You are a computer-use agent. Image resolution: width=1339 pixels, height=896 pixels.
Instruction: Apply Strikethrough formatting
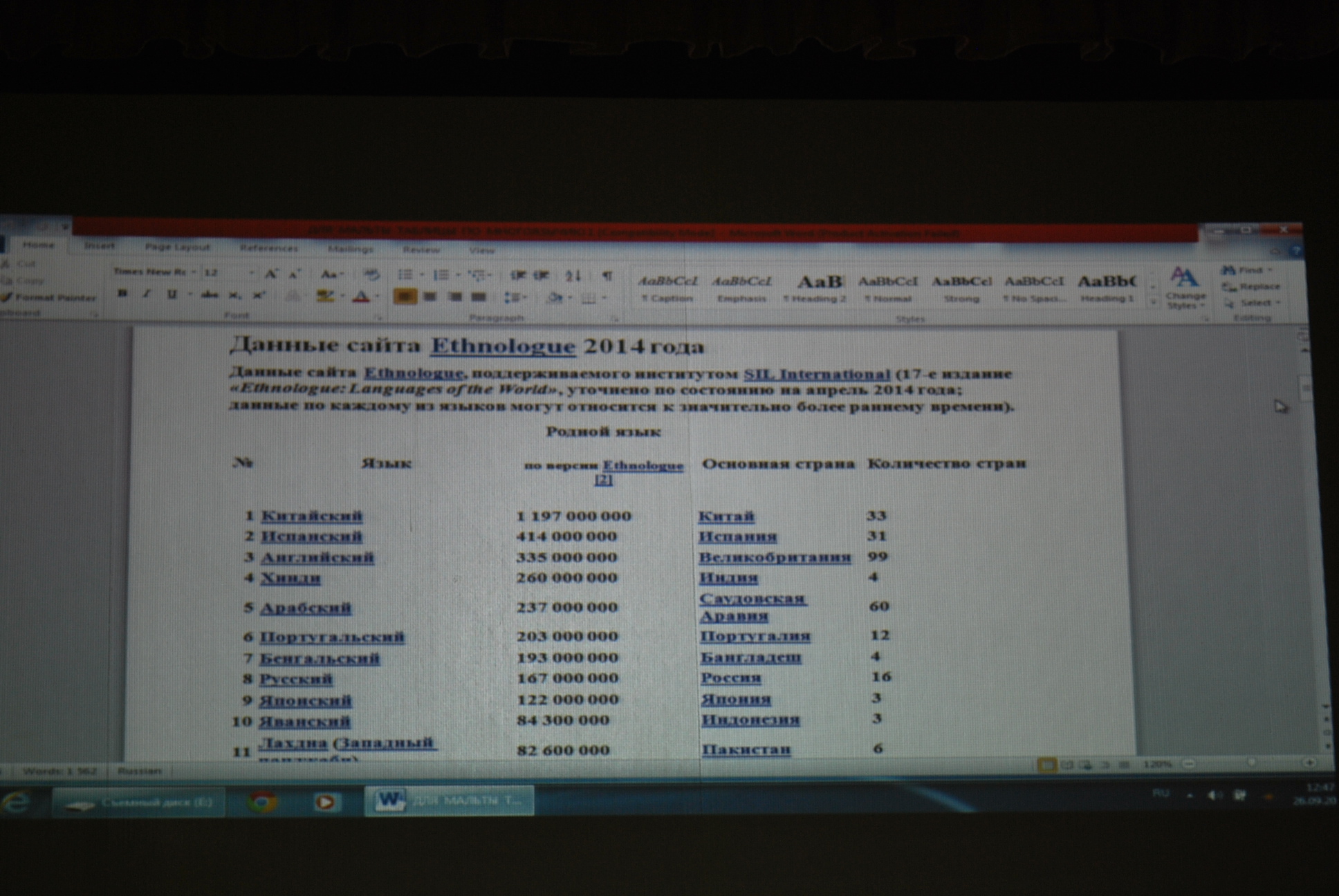tap(209, 295)
